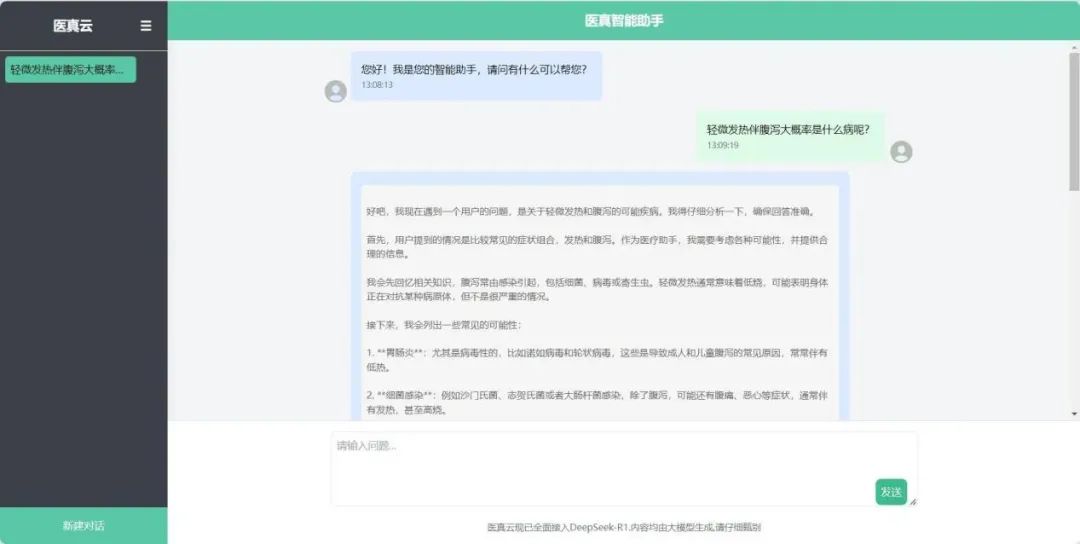Click the user message 轻微发热伴腹泻大概率是什么病呢？
Image resolution: width=1080 pixels, height=544 pixels.
pos(789,136)
